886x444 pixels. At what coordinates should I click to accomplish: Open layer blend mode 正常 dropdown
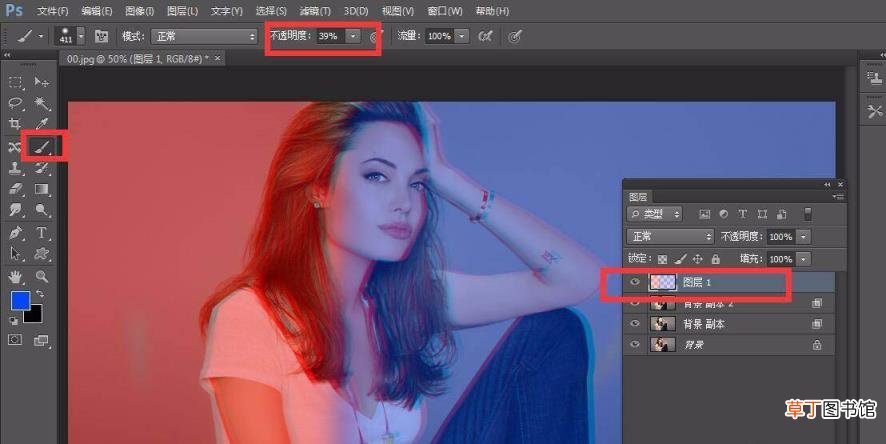pos(670,237)
